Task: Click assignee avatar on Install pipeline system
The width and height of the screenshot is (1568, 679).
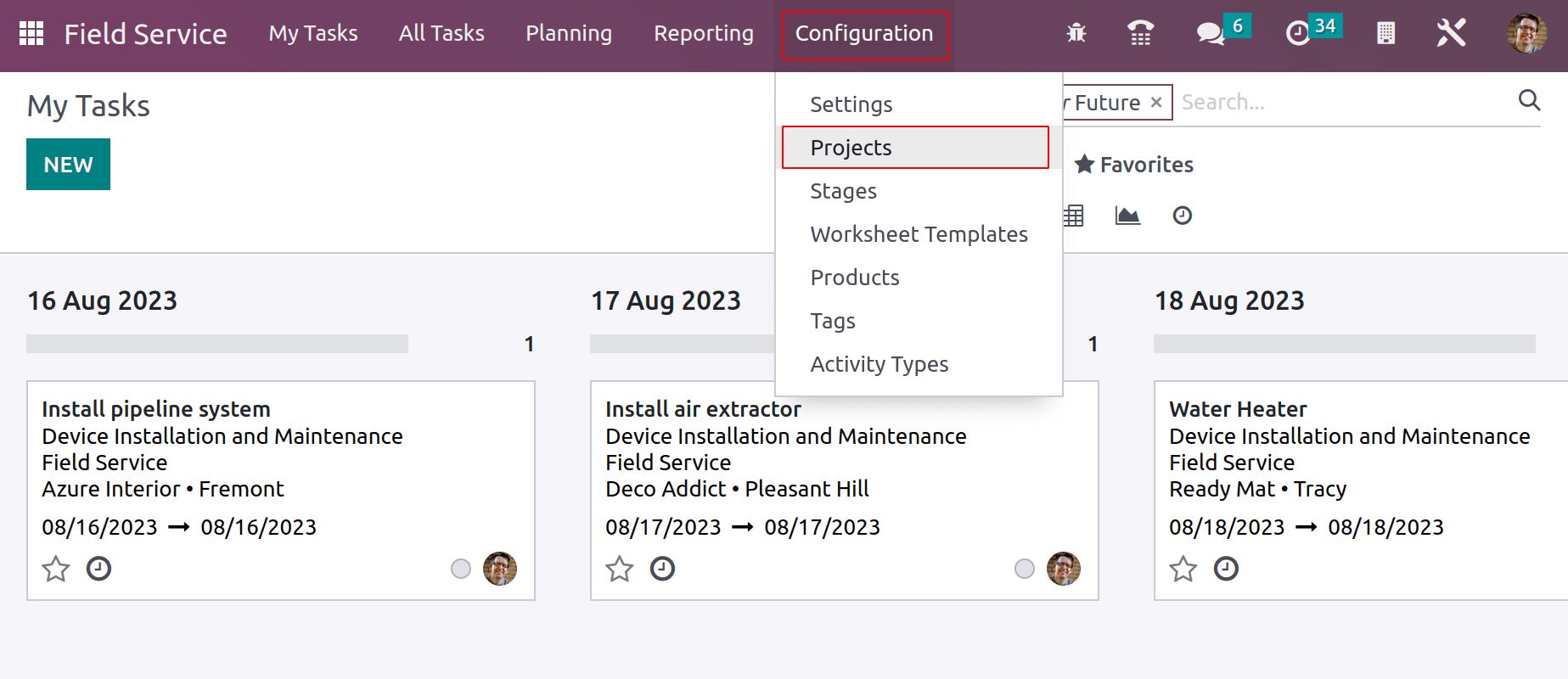Action: point(500,569)
